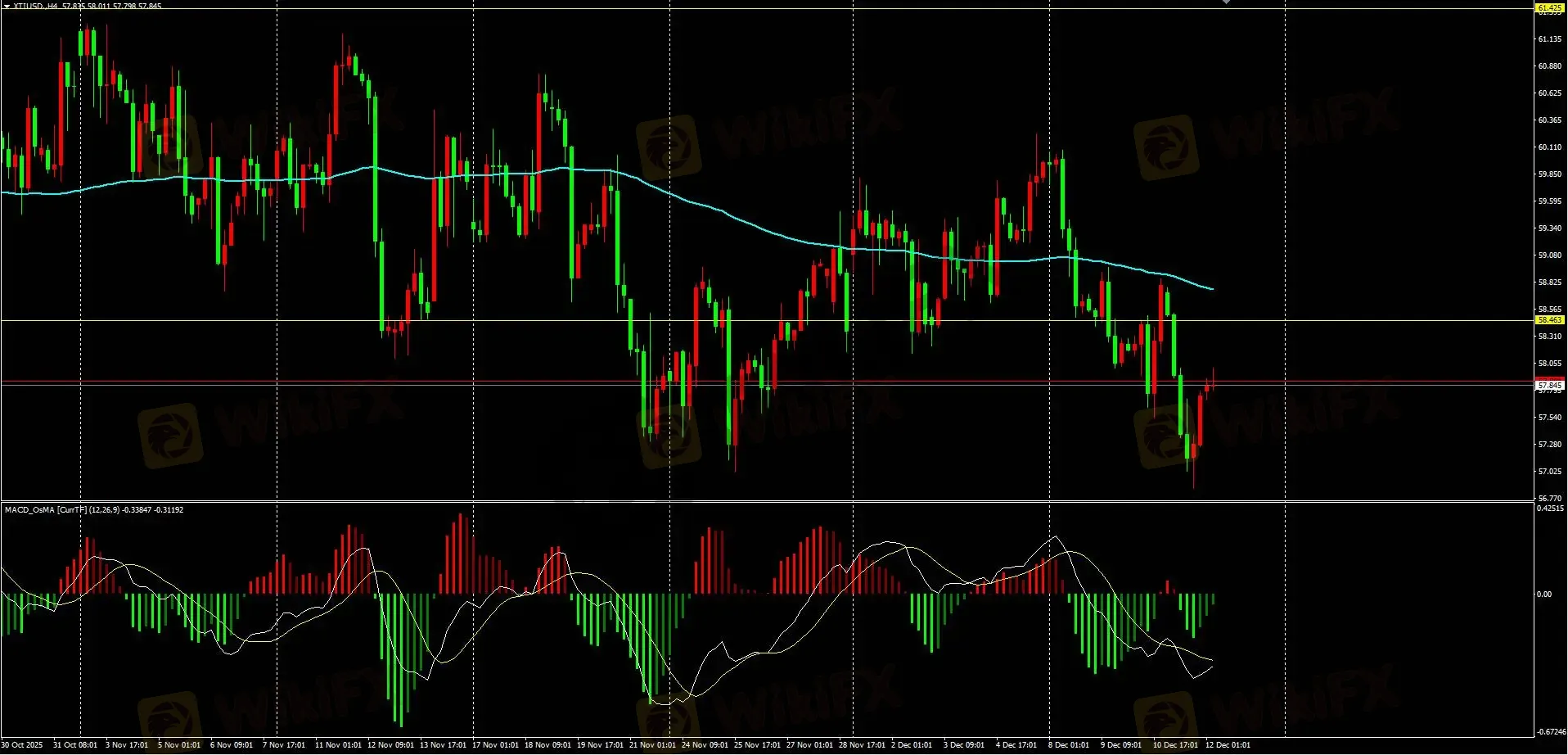Image resolution: width=1568 pixels, height=755 pixels.
Task: Click the 17 Nov 01:01 time label
Action: coord(495,745)
